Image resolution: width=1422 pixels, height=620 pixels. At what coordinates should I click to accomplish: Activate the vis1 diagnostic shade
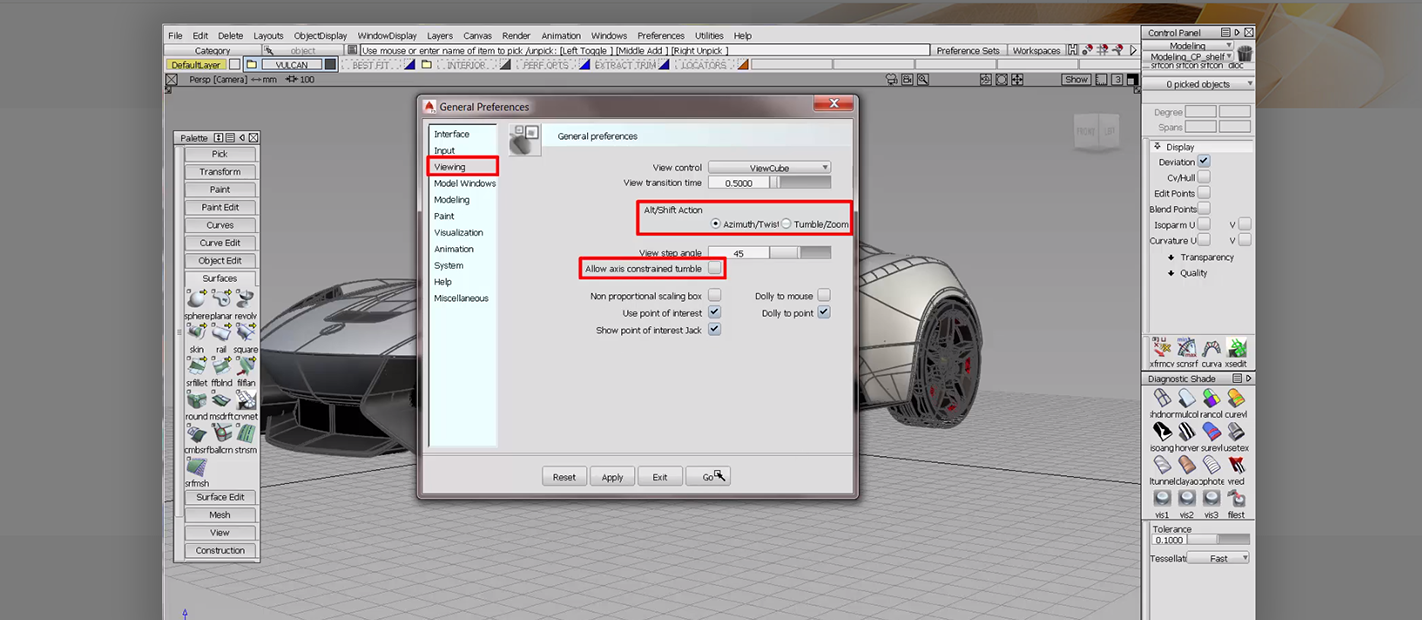(1161, 498)
